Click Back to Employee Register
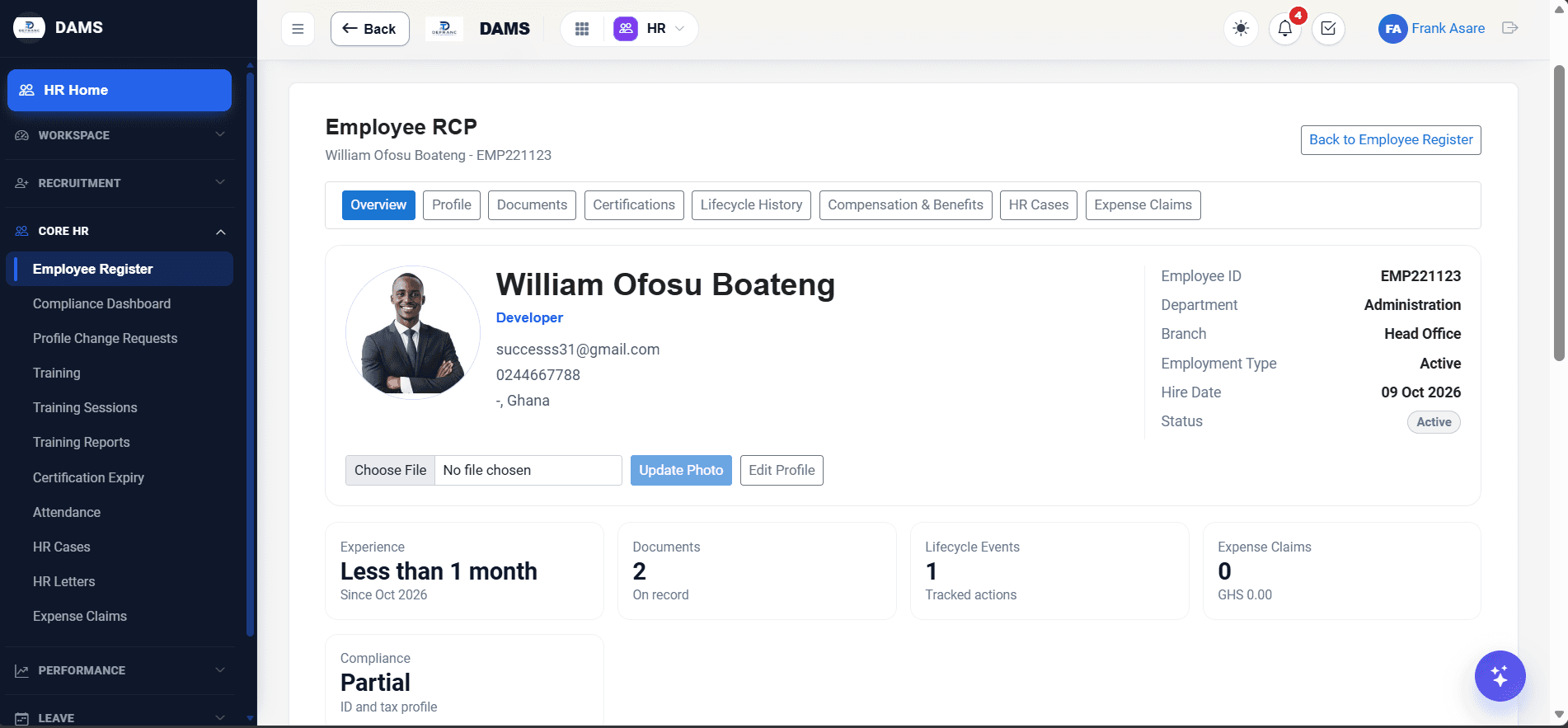The height and width of the screenshot is (728, 1568). [1391, 140]
